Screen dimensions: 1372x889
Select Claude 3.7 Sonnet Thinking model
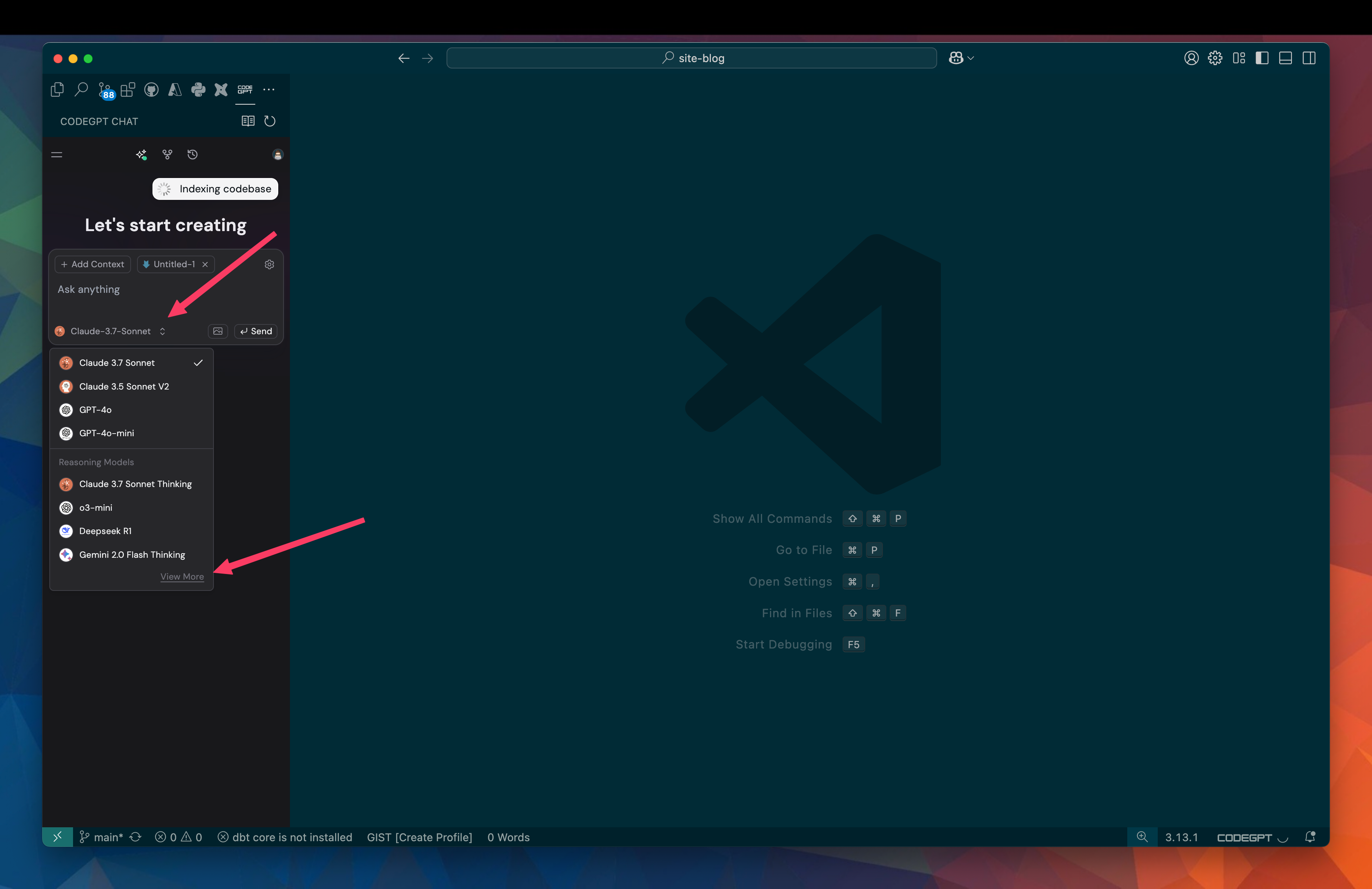coord(131,484)
